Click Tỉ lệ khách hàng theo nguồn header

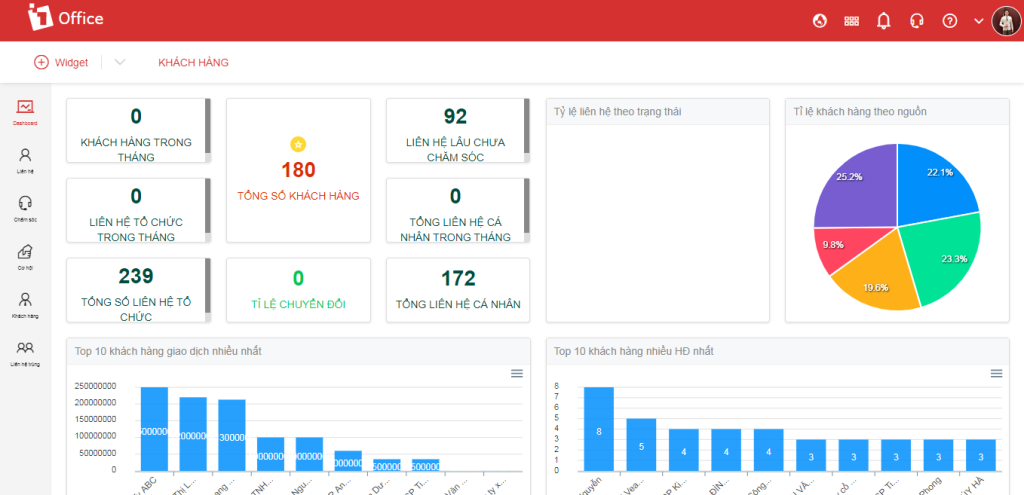(x=897, y=112)
